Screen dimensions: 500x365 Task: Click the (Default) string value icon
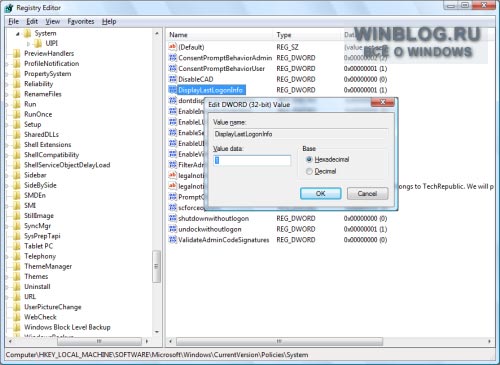[172, 47]
